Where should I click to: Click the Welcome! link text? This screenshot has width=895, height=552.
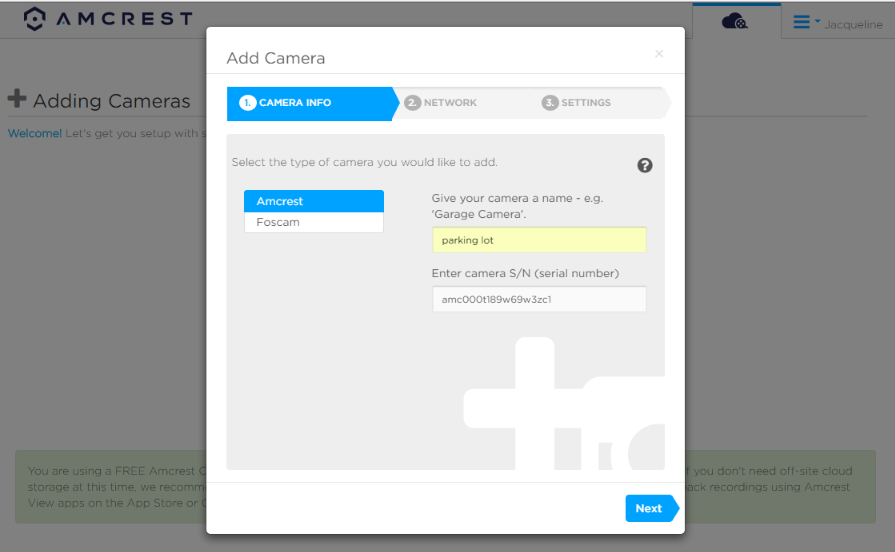35,134
